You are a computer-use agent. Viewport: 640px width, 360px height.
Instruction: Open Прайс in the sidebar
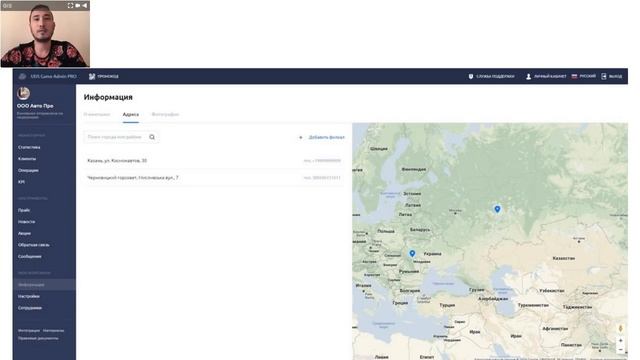[24, 210]
